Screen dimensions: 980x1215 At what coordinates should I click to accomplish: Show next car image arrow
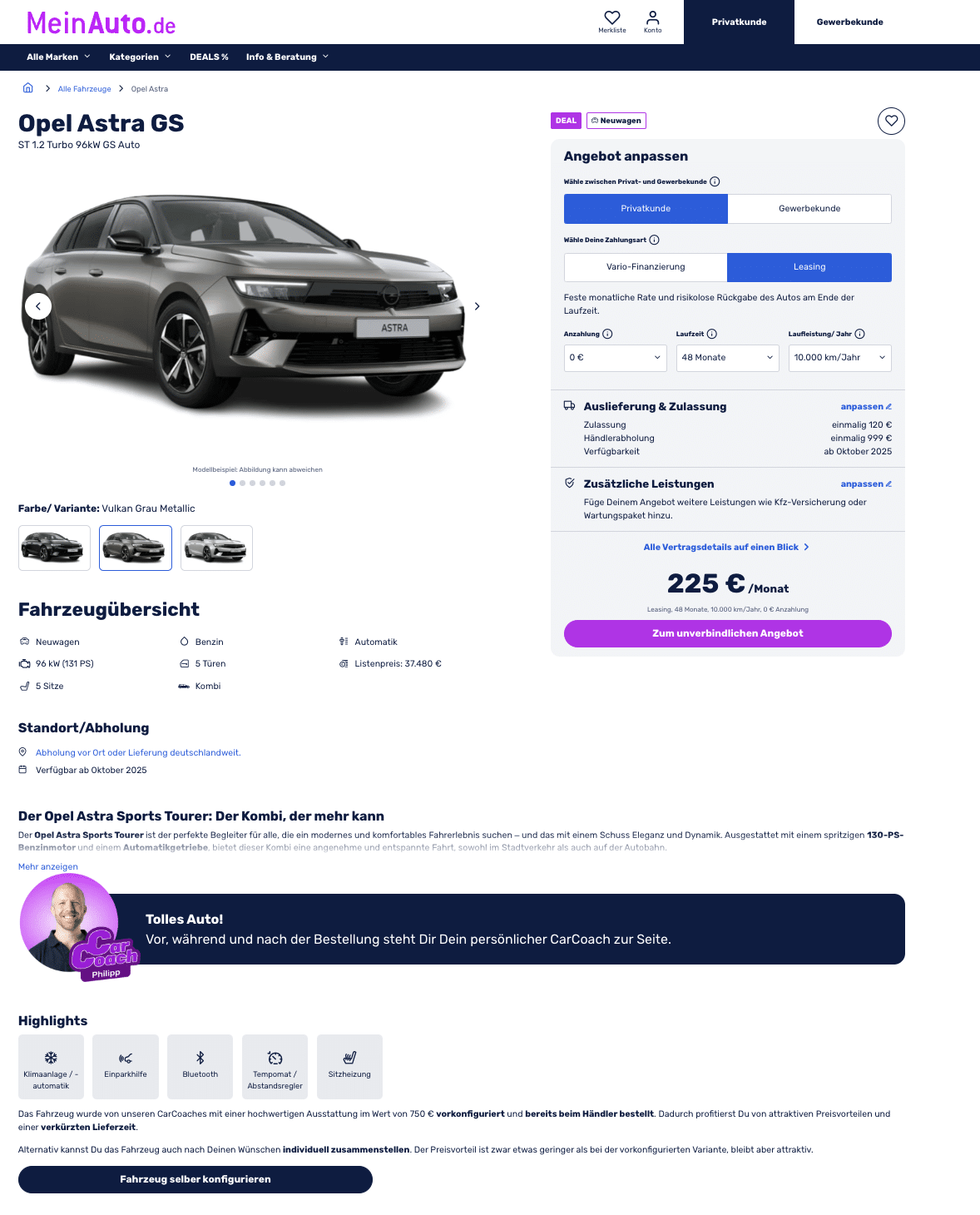coord(477,306)
